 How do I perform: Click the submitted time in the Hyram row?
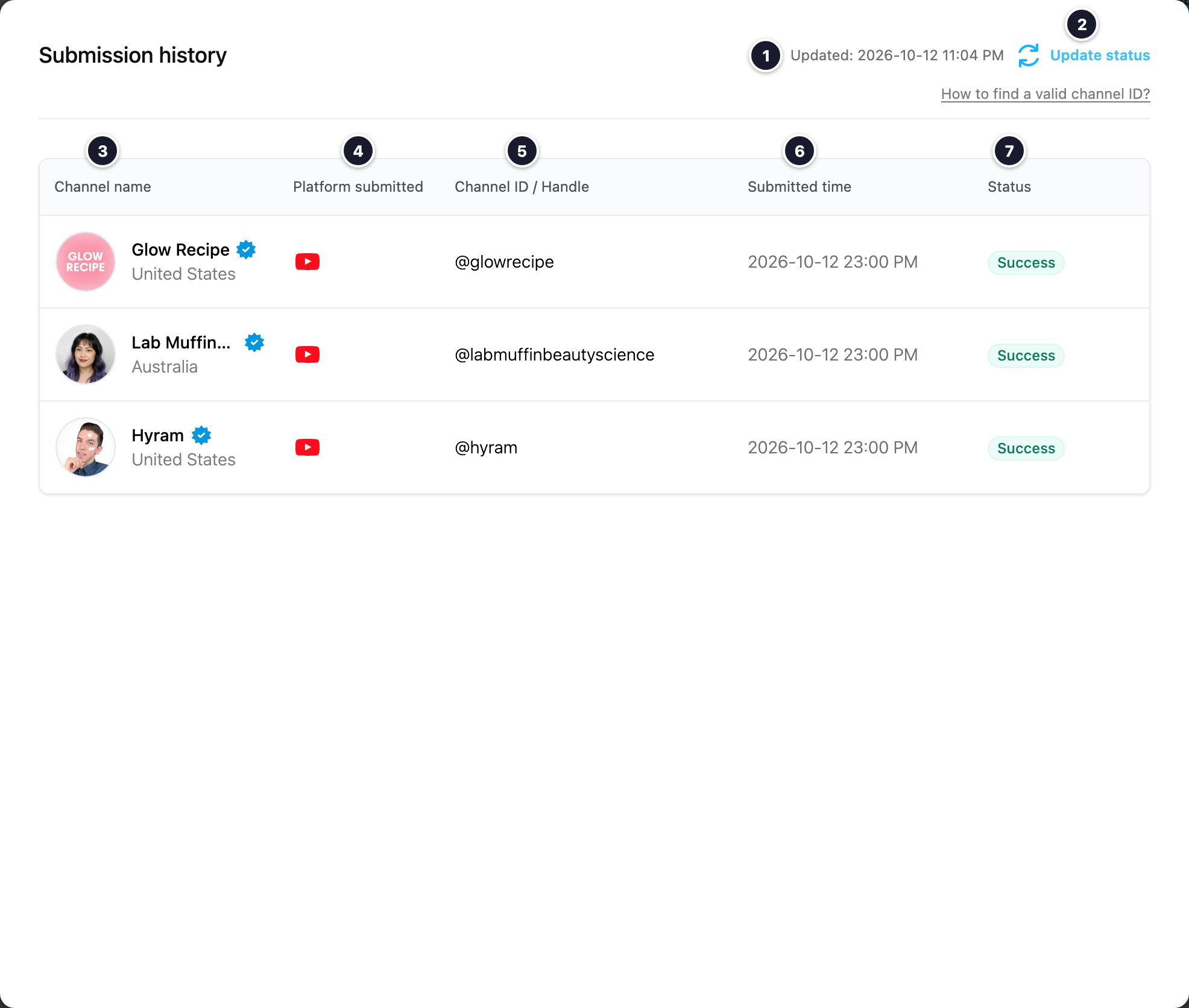pyautogui.click(x=833, y=447)
